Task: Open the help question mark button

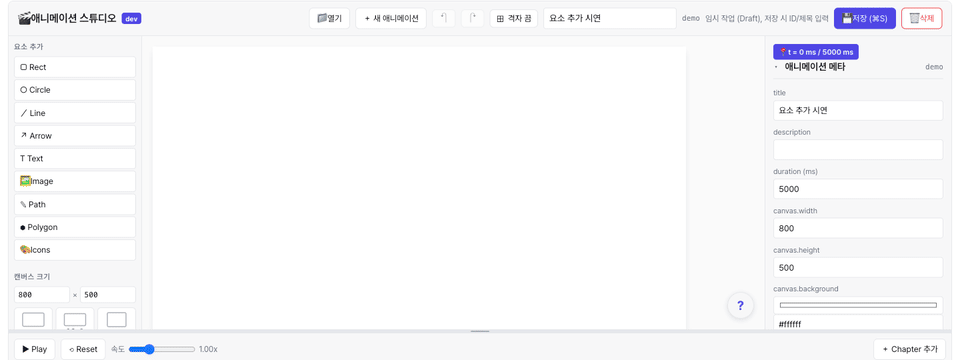Action: pyautogui.click(x=740, y=306)
